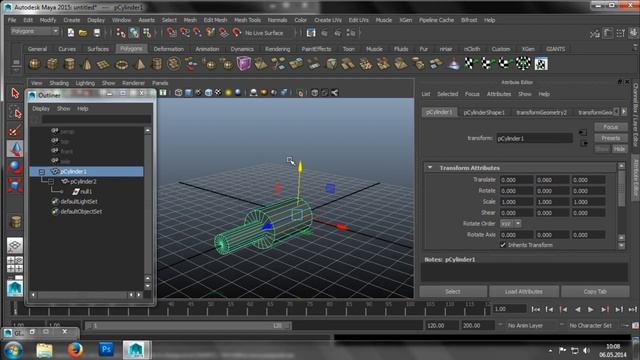Screen dimensions: 640x360
Task: Click the polygon plane shelf icon
Action: tap(104, 64)
